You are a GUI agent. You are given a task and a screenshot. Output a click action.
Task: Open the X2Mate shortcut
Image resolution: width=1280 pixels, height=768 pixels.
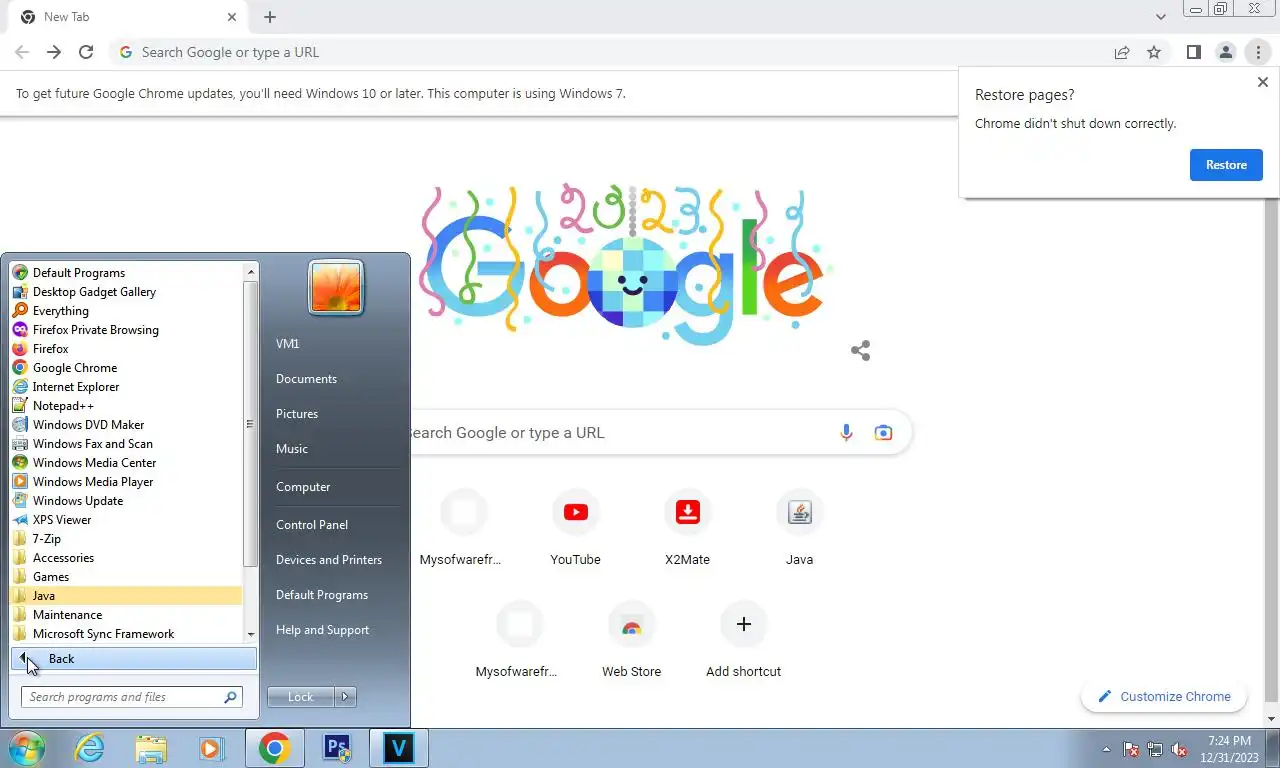coord(687,528)
